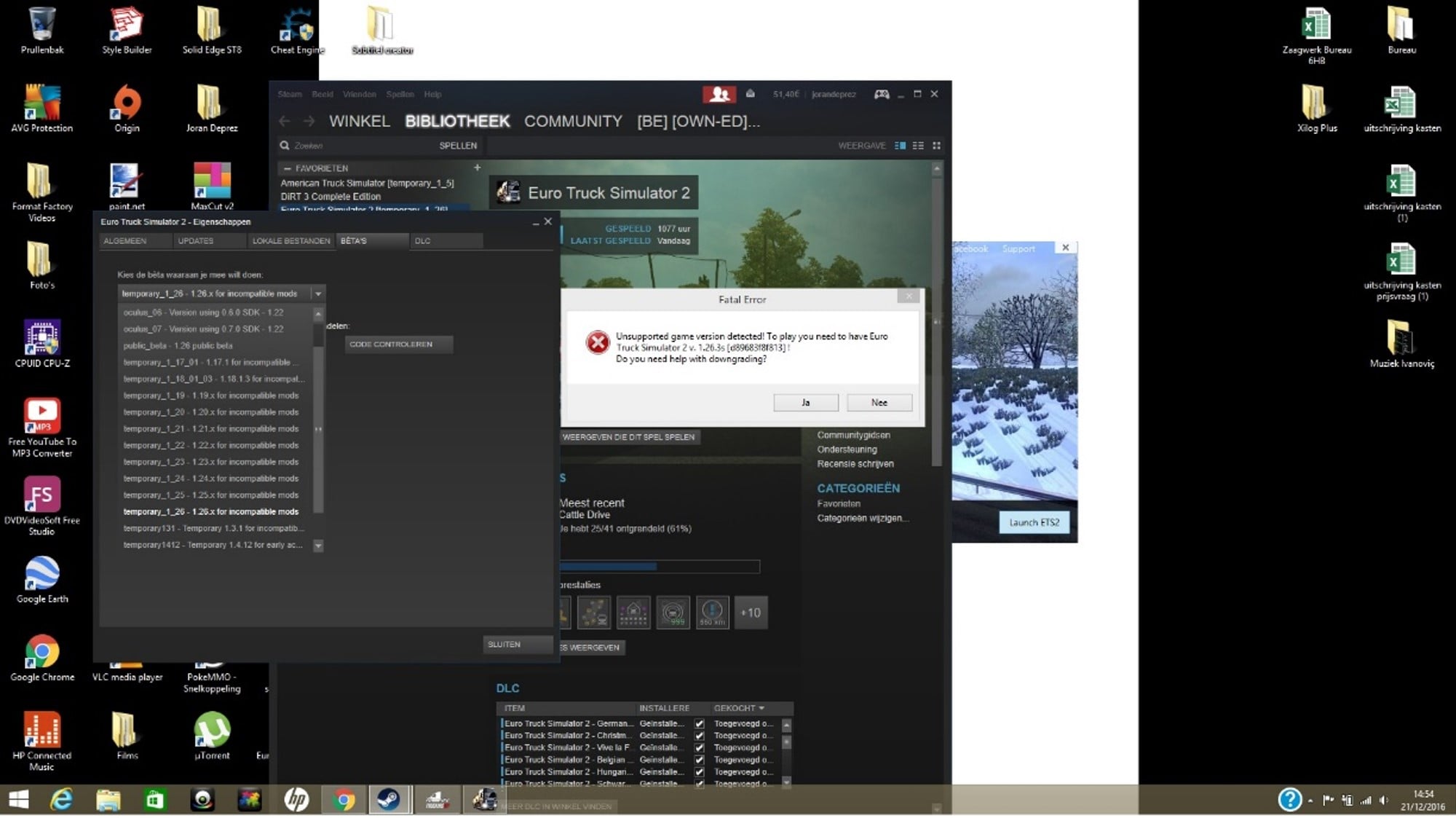This screenshot has width=1456, height=818.
Task: Add favorite with plus icon
Action: (477, 168)
